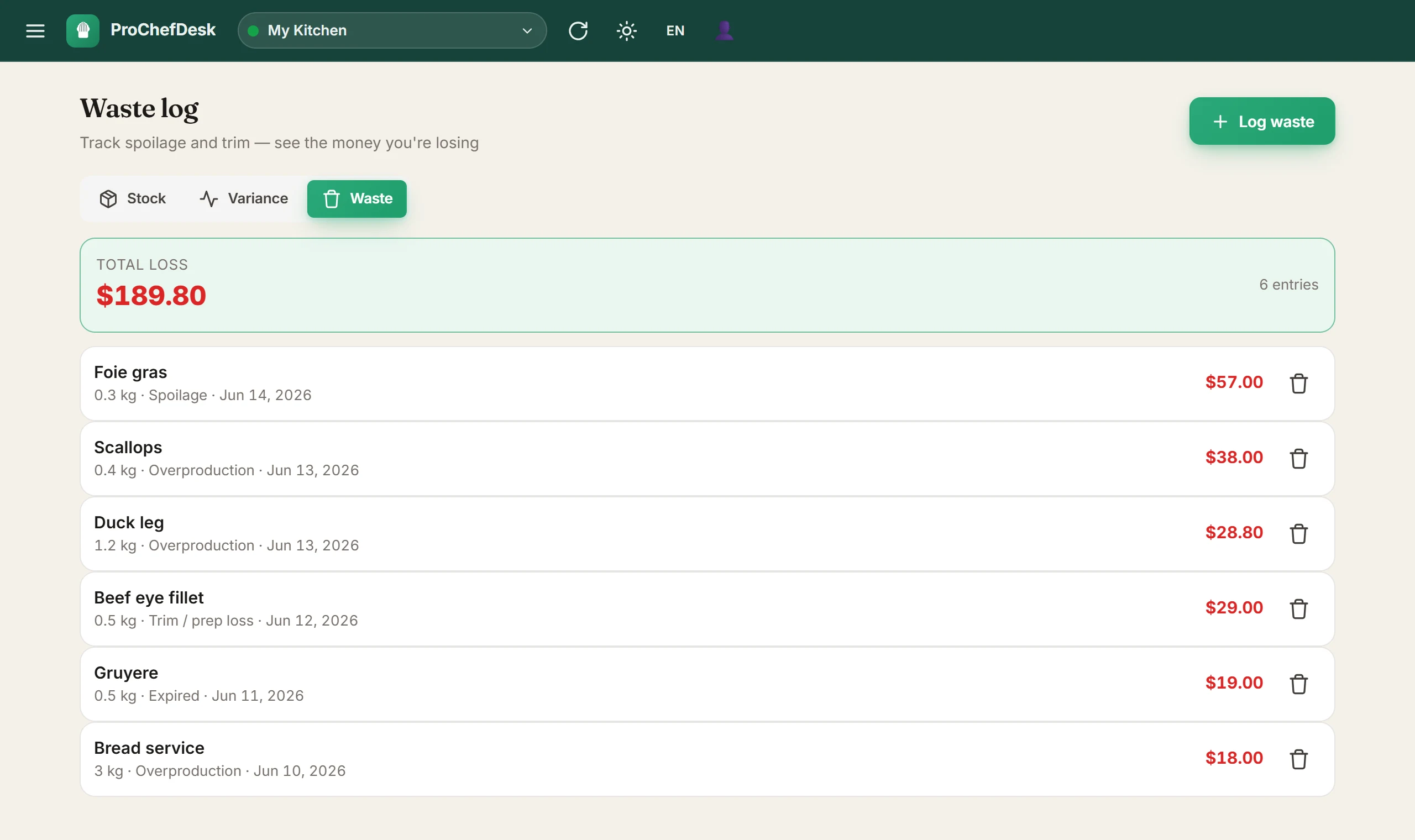
Task: Click the trash icon on Waste tab
Action: 332,199
